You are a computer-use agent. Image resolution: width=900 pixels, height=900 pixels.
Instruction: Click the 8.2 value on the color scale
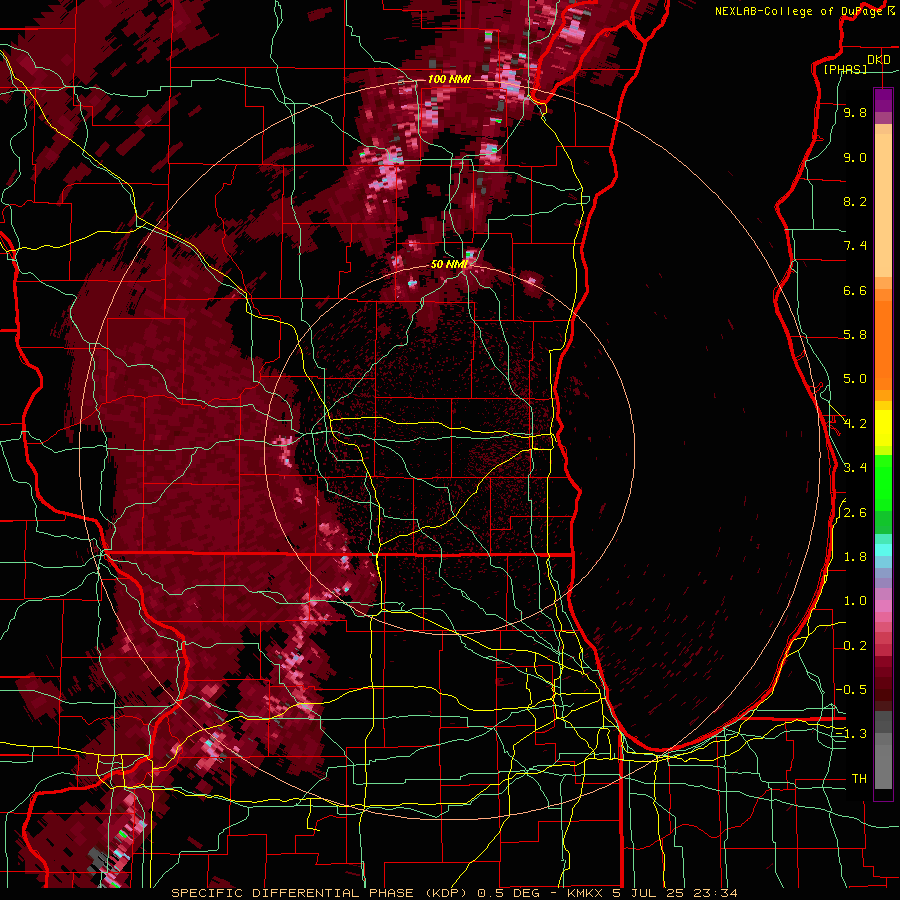pos(855,201)
